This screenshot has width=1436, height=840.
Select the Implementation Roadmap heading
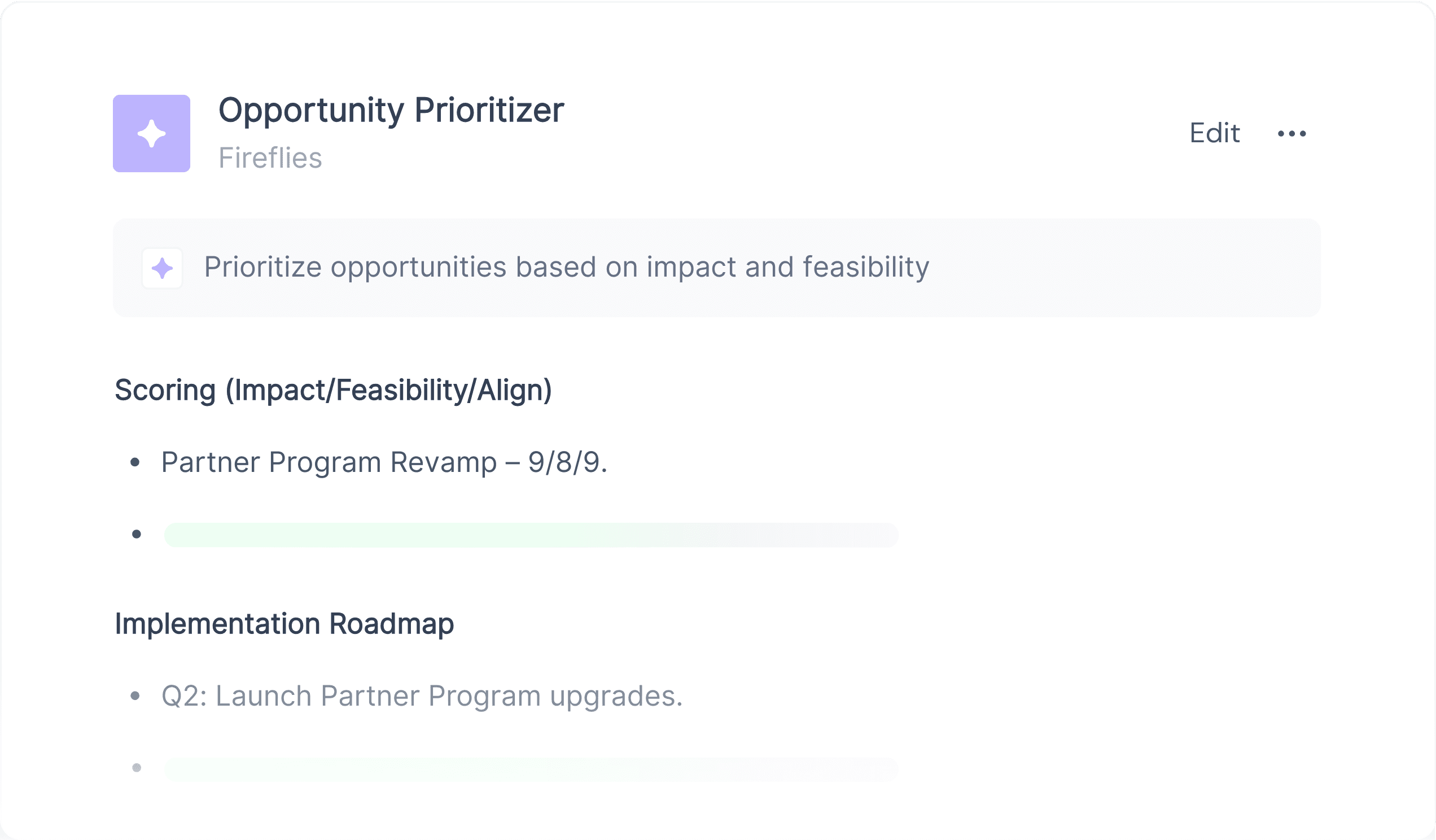[284, 623]
